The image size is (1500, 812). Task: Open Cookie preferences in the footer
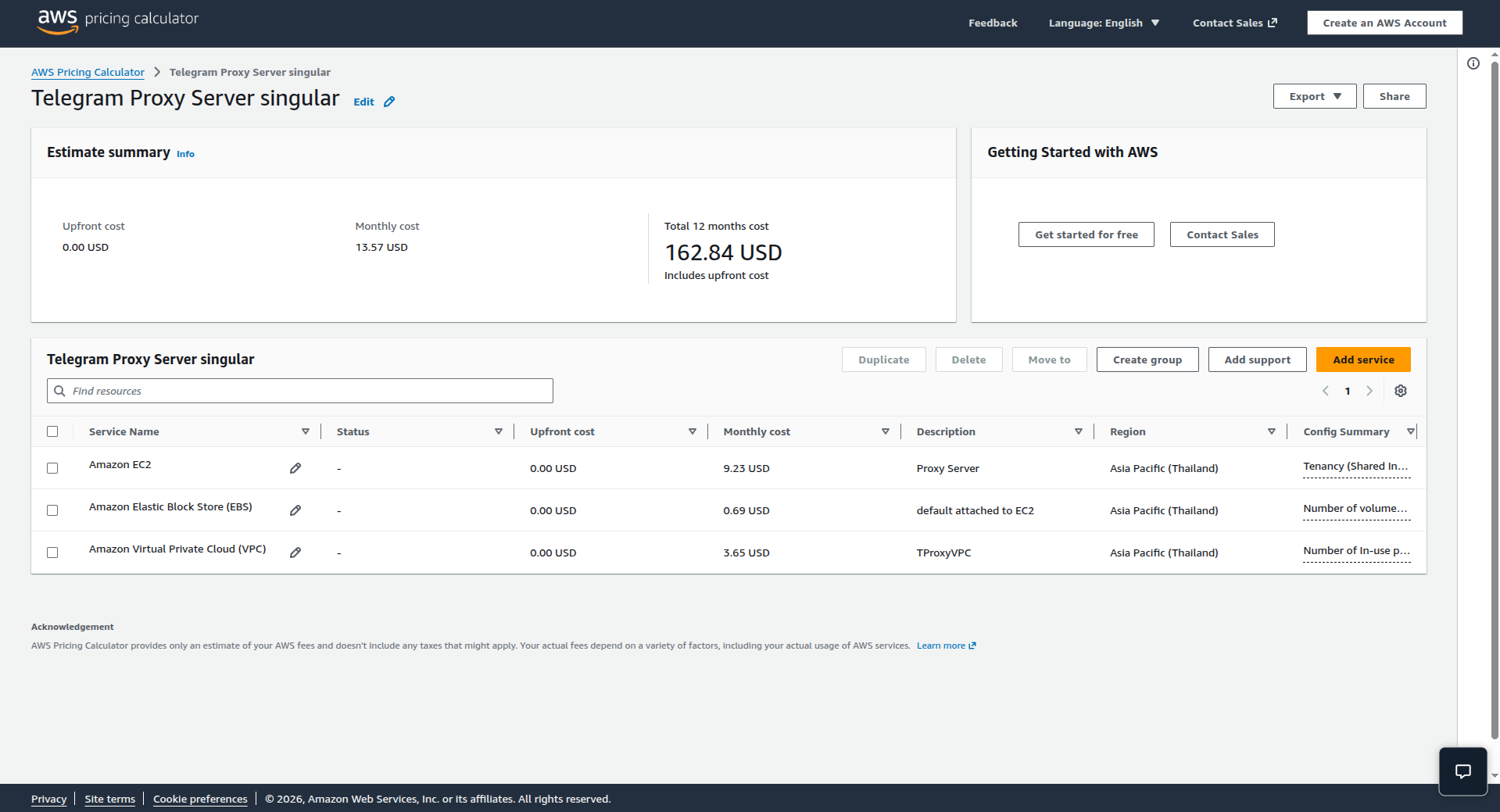point(200,799)
